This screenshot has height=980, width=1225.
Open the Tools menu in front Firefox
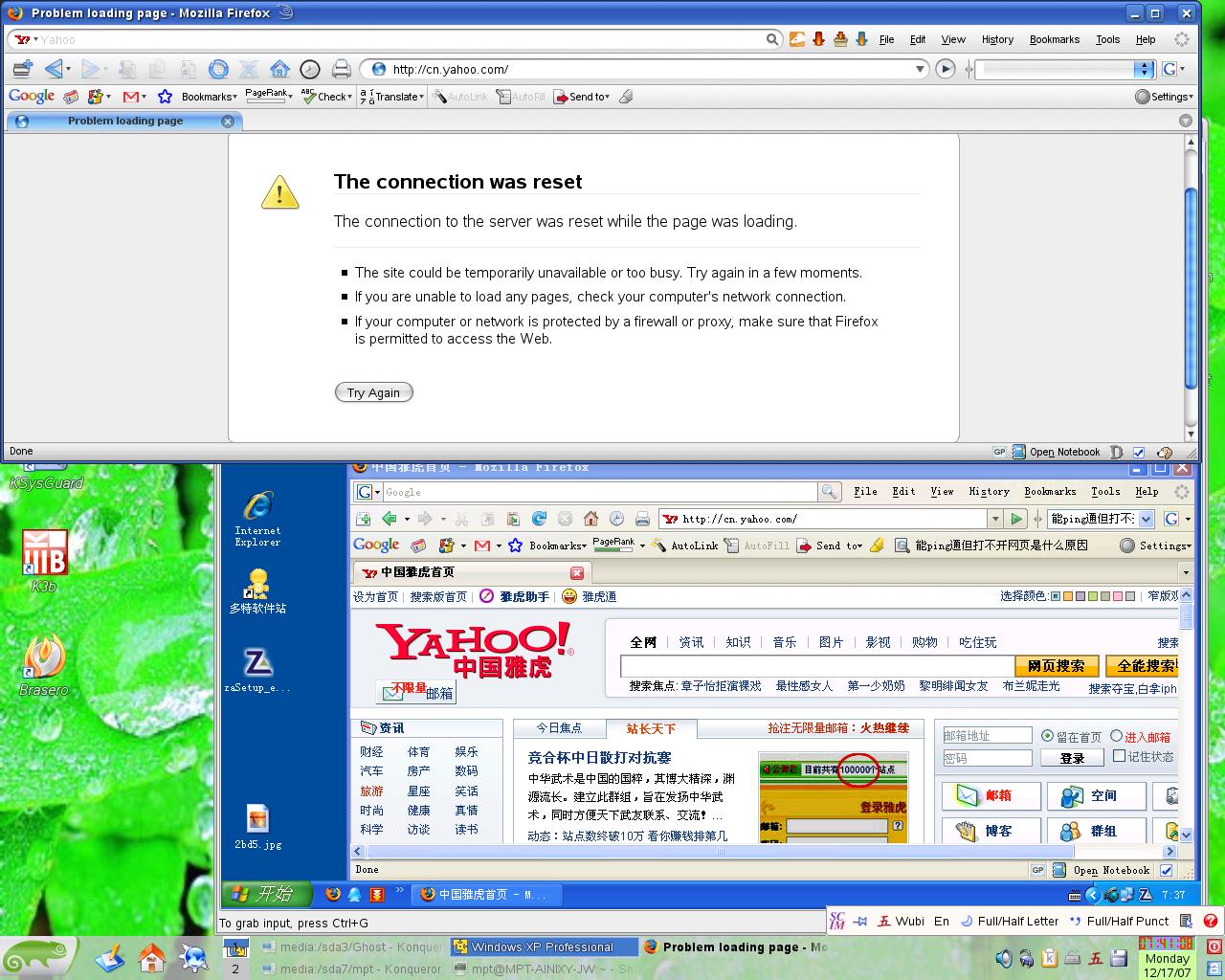[x=1107, y=39]
